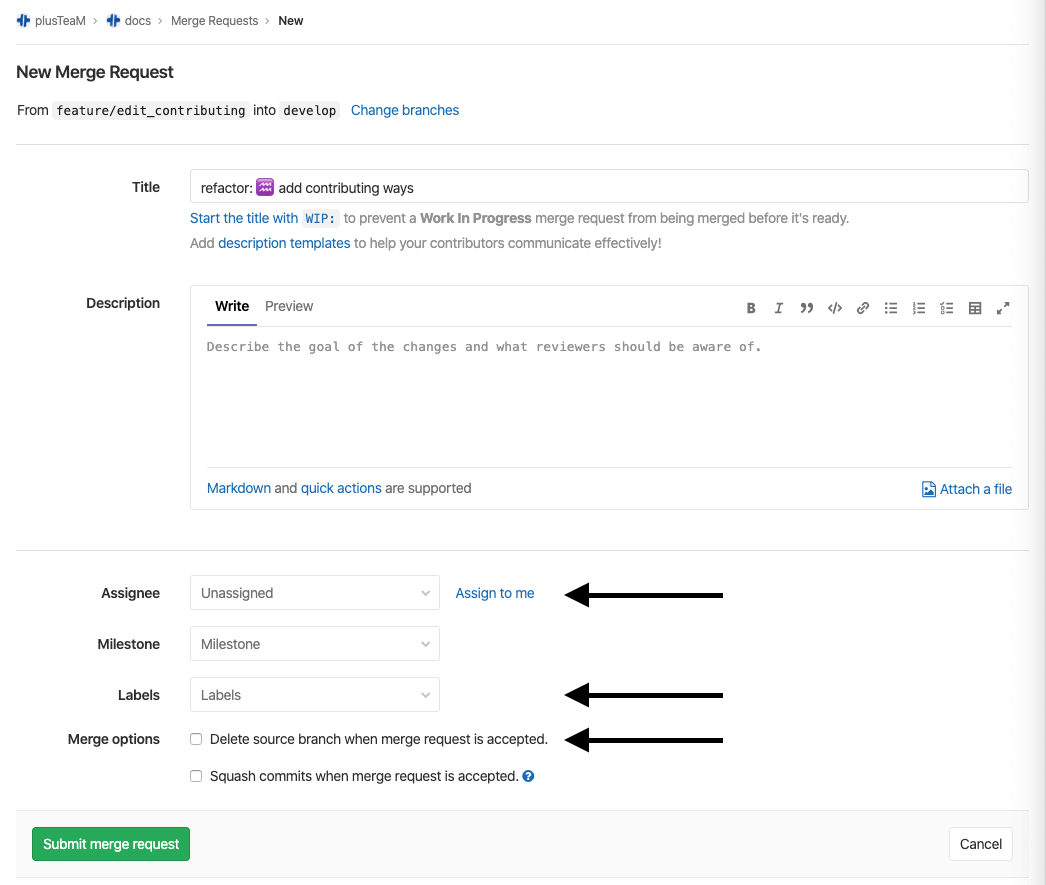The height and width of the screenshot is (885, 1046).
Task: Click the Bold formatting icon
Action: 751,308
